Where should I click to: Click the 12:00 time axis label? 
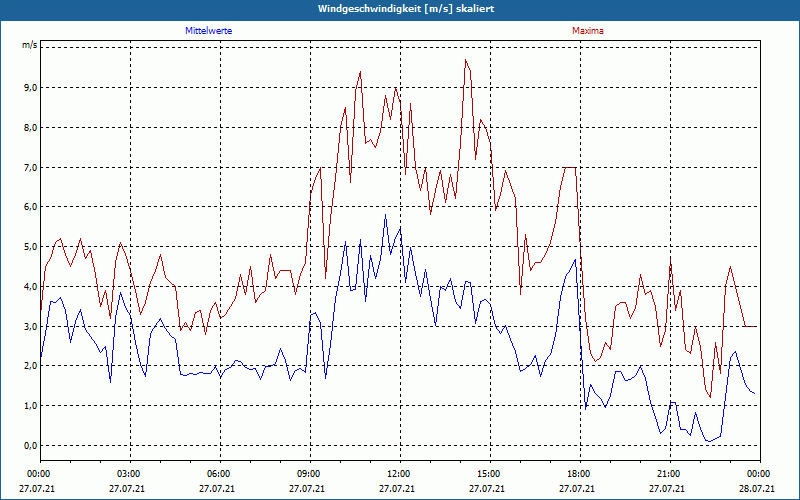click(x=397, y=474)
